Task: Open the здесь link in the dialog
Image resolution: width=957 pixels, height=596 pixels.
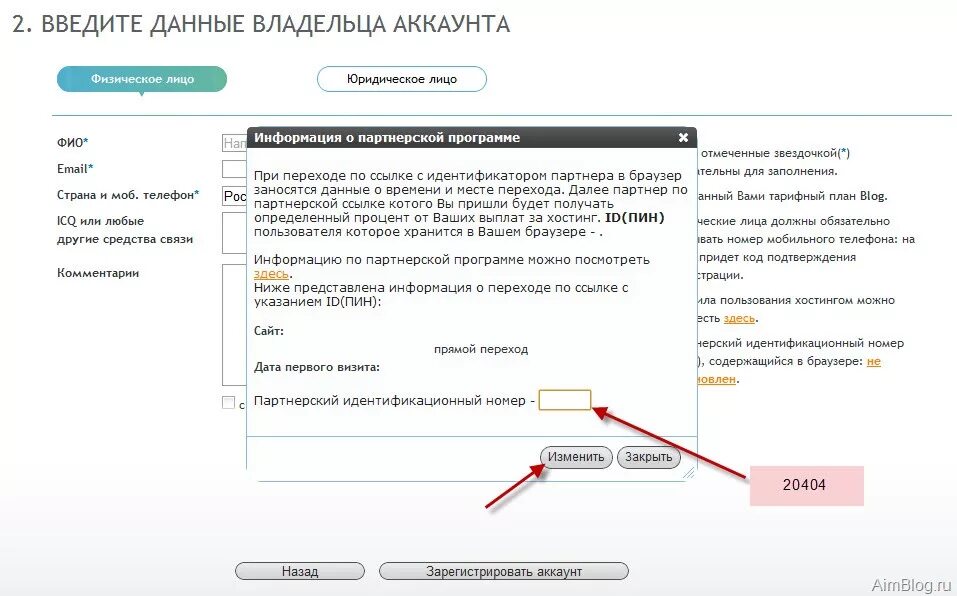Action: [x=271, y=274]
